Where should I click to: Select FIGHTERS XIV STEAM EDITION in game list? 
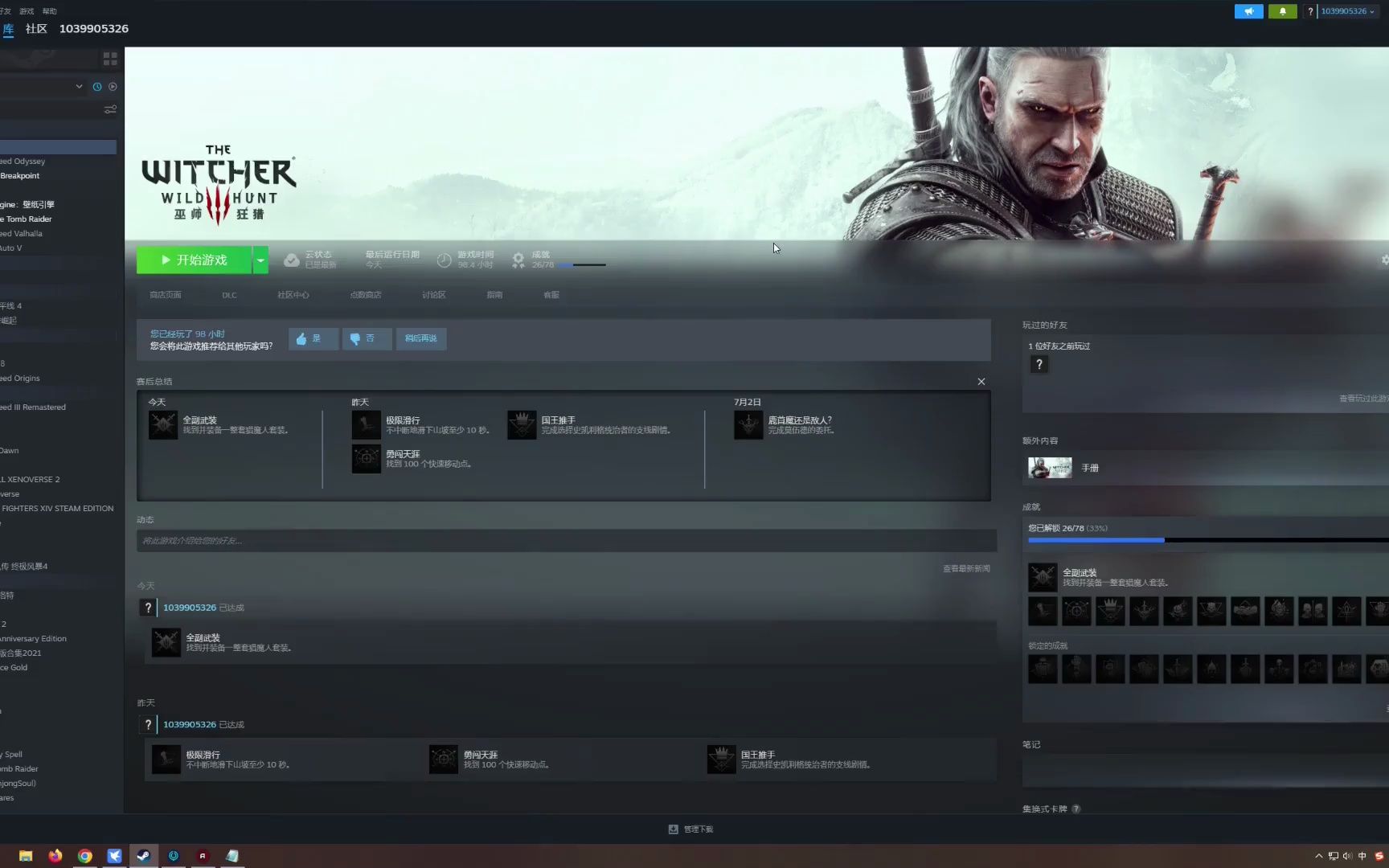(x=58, y=509)
